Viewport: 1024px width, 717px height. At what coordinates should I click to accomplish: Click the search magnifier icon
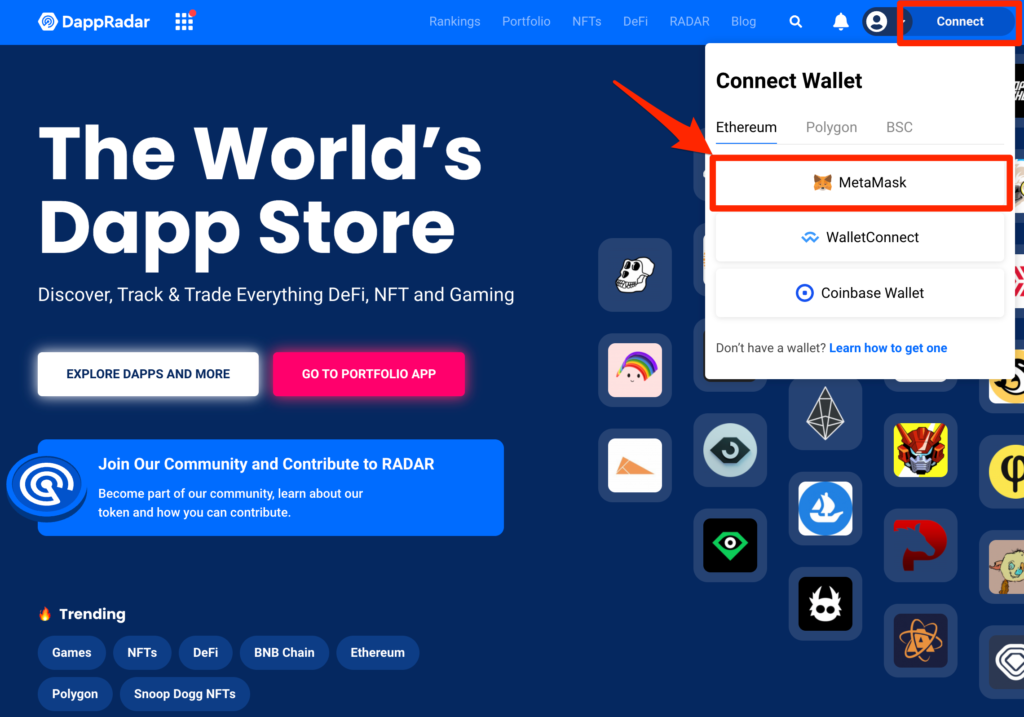[795, 22]
